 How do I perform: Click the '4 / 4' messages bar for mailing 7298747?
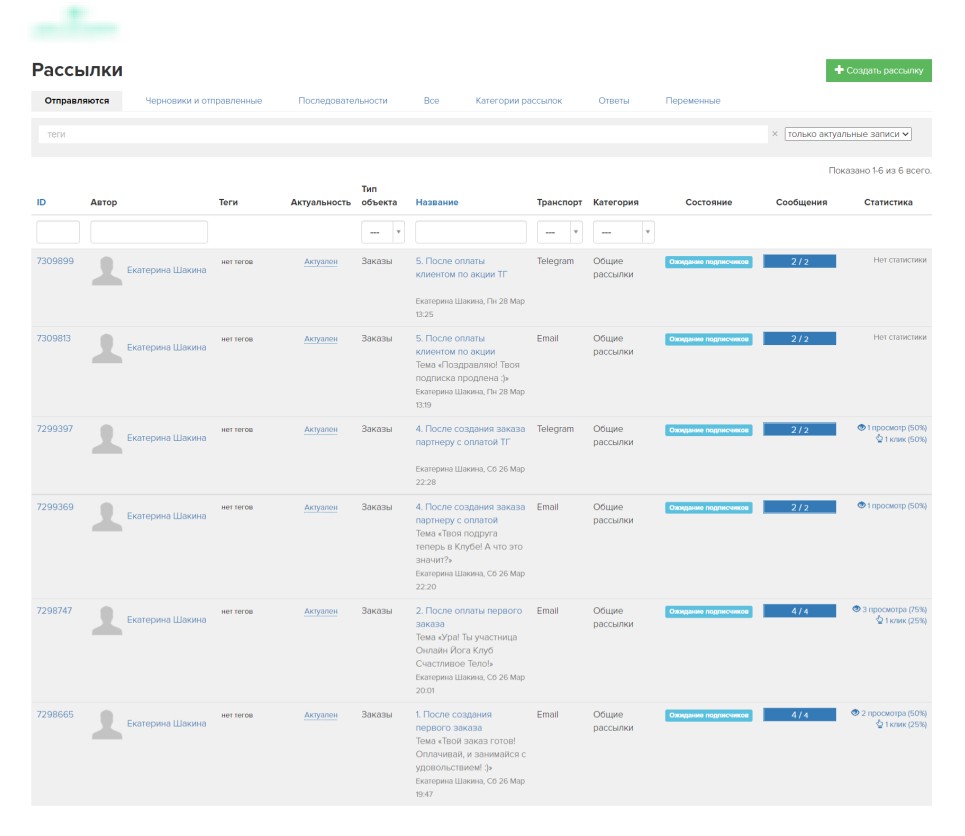pyautogui.click(x=799, y=611)
